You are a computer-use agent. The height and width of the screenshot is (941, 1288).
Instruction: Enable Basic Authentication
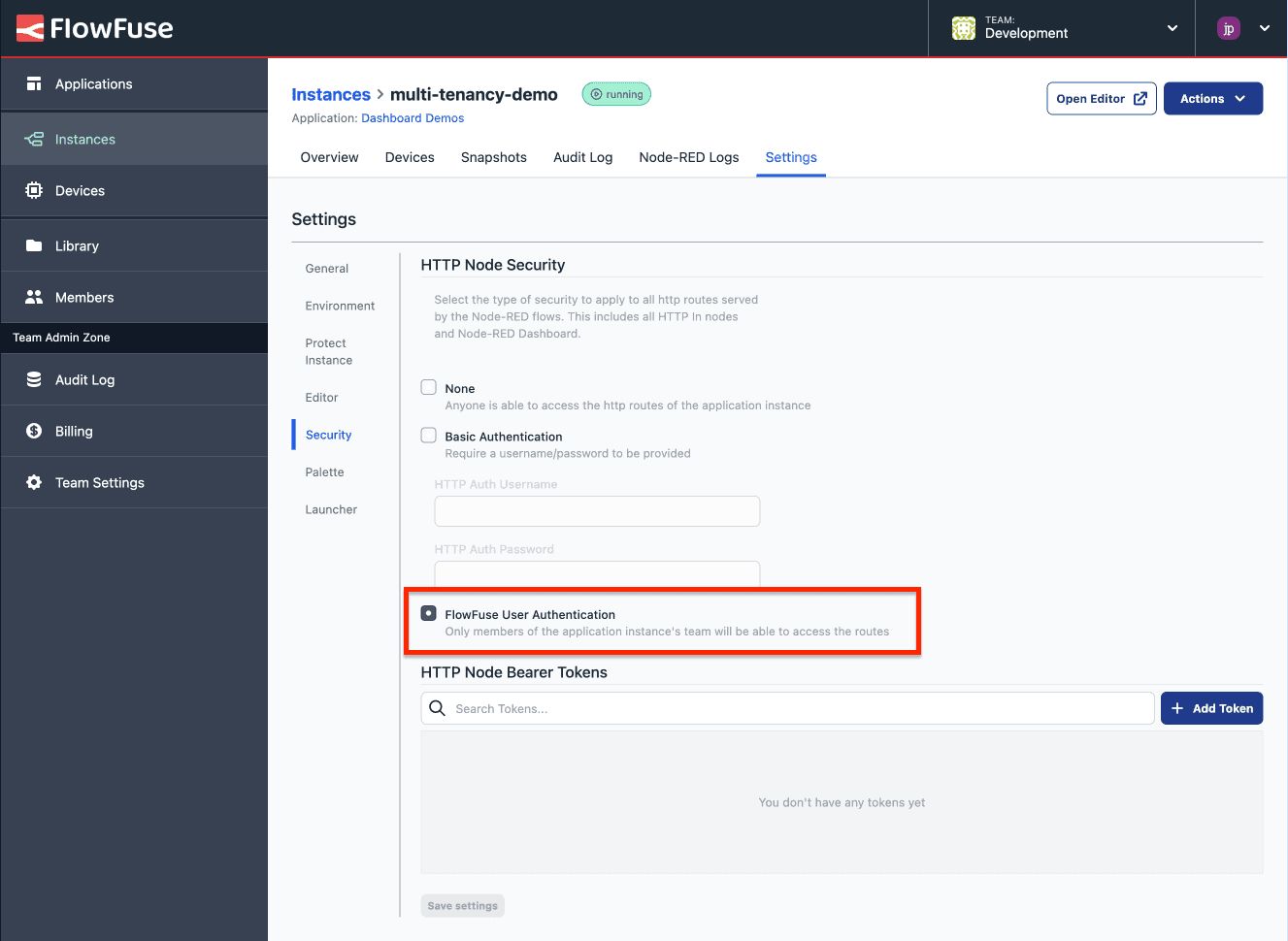click(x=428, y=435)
